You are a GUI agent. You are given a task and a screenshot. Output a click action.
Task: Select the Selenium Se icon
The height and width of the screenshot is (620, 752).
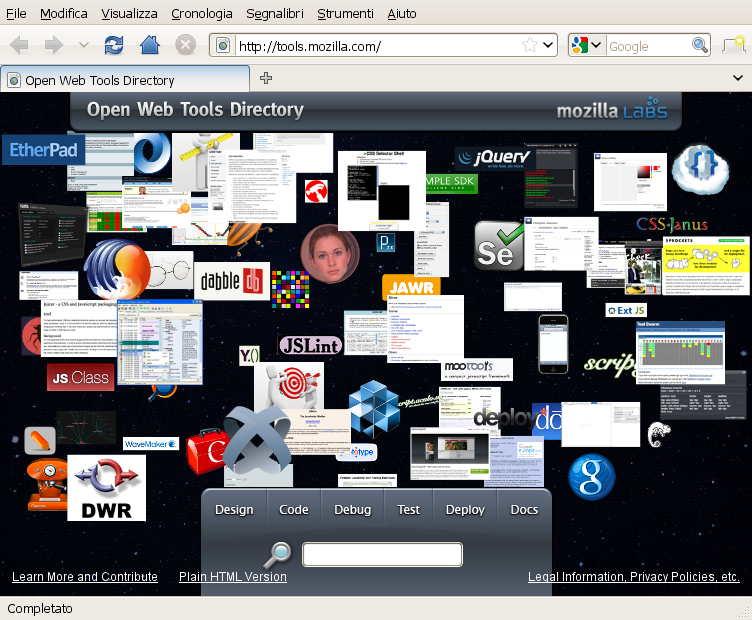[499, 246]
